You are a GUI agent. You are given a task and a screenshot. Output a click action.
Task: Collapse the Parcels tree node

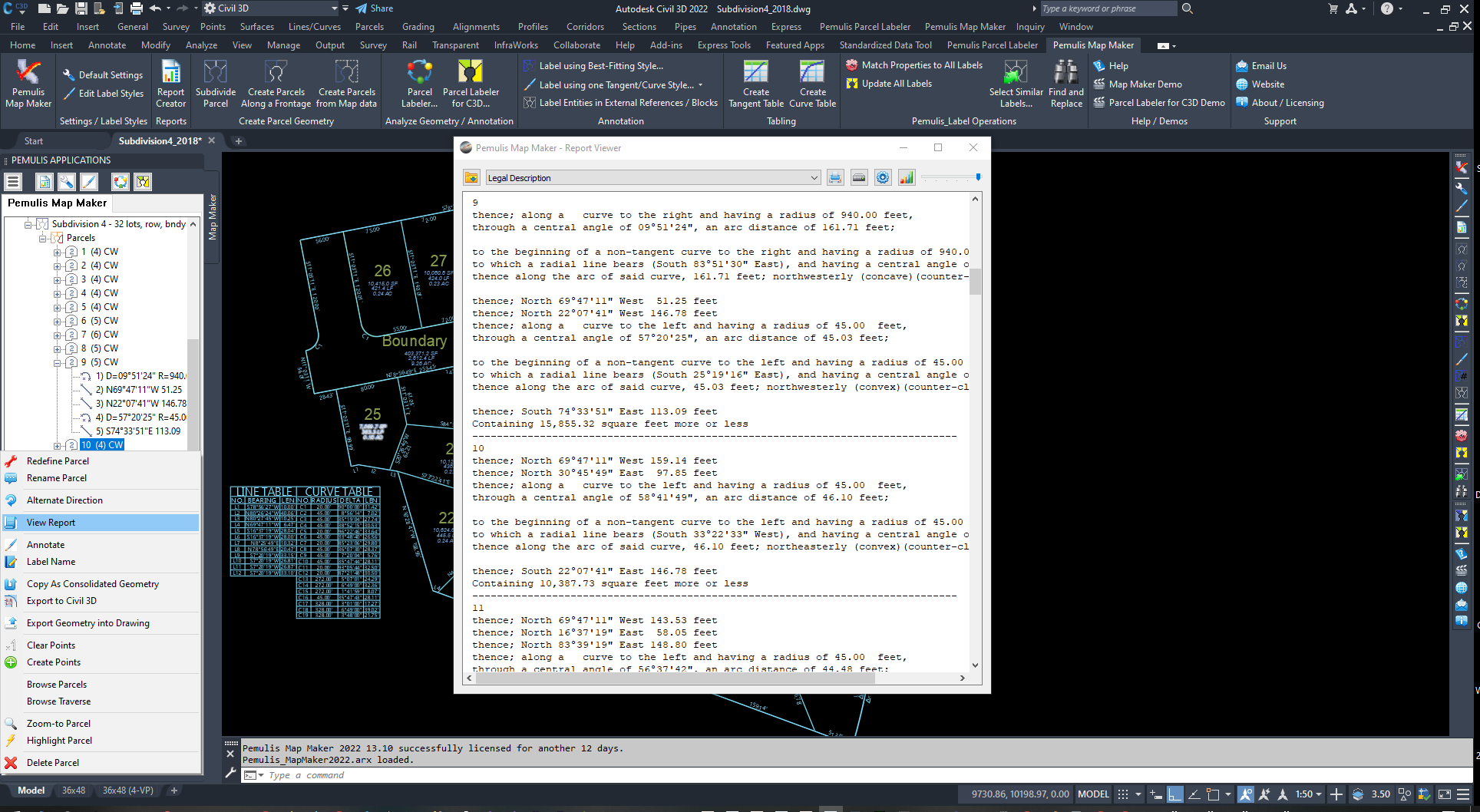click(x=43, y=239)
